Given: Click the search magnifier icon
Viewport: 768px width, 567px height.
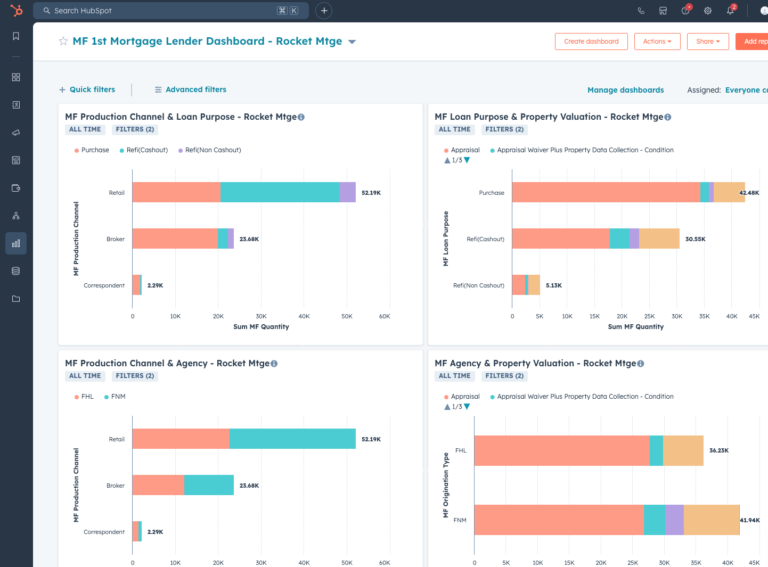Looking at the screenshot, I should pos(47,10).
